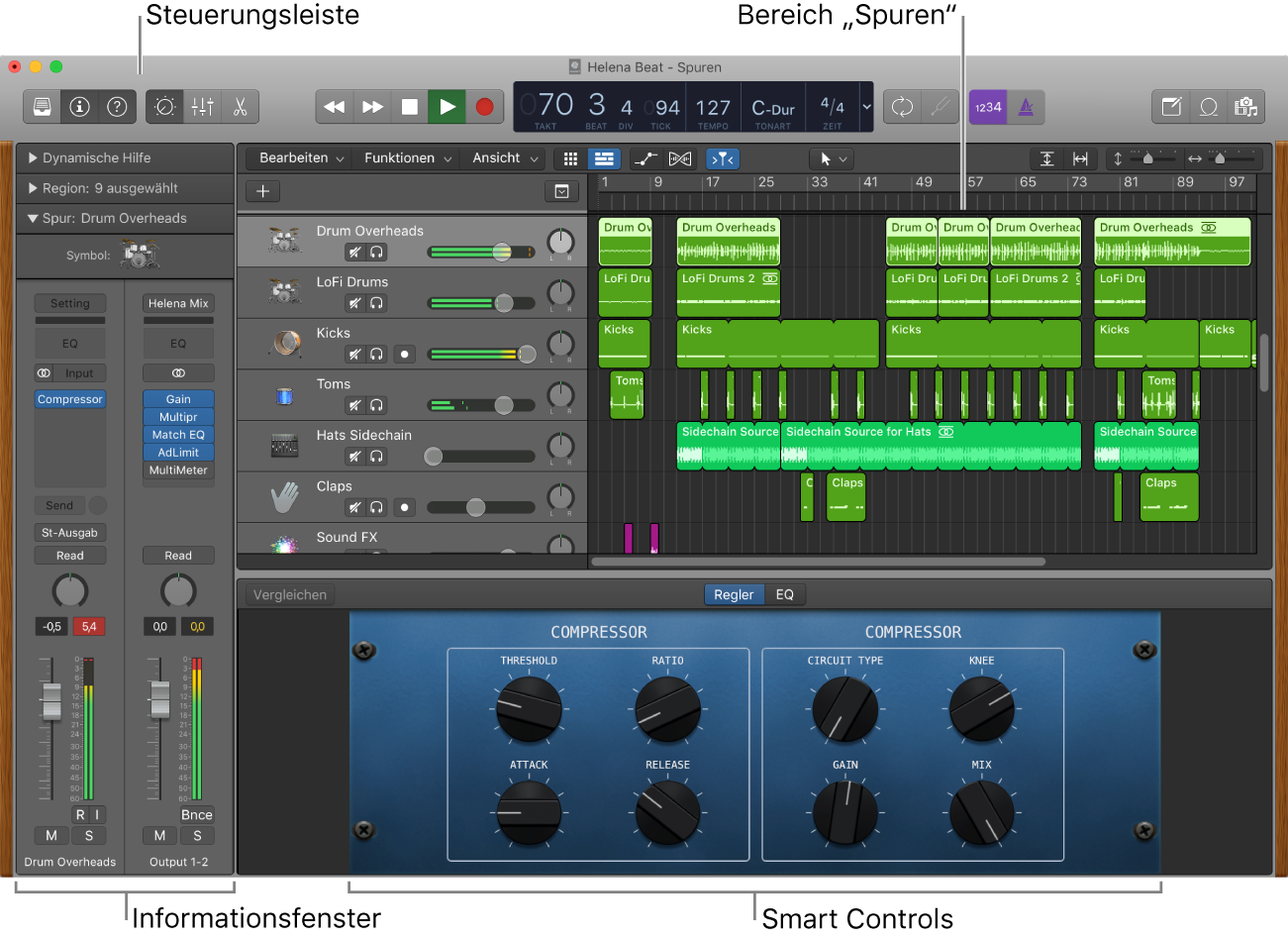Switch to the EQ tab in Smart Controls
Screen dimensions: 1288x941
point(785,594)
